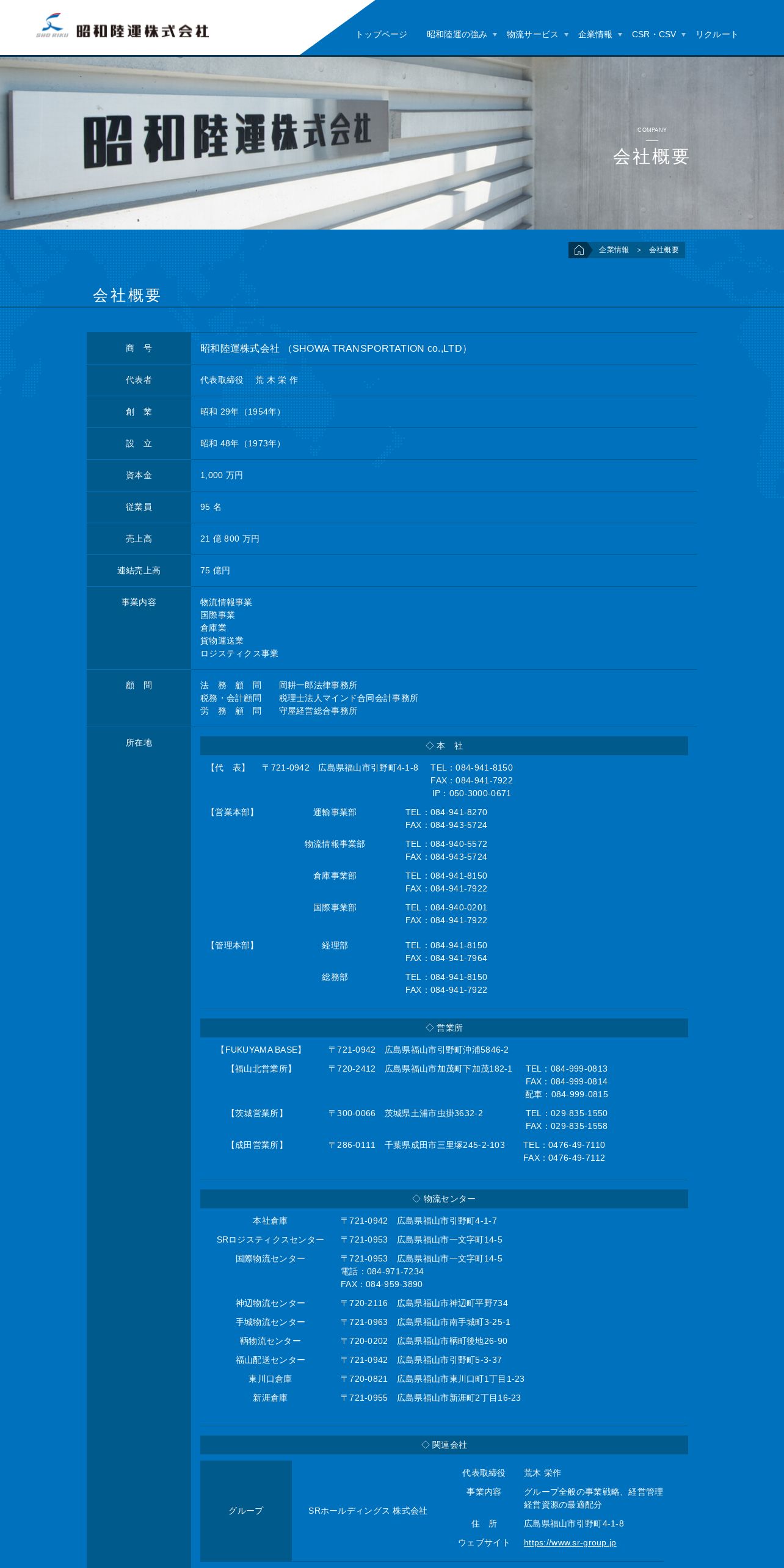Click the SRロジスティクスセンター name
This screenshot has height=1568, width=784.
coord(270,1240)
